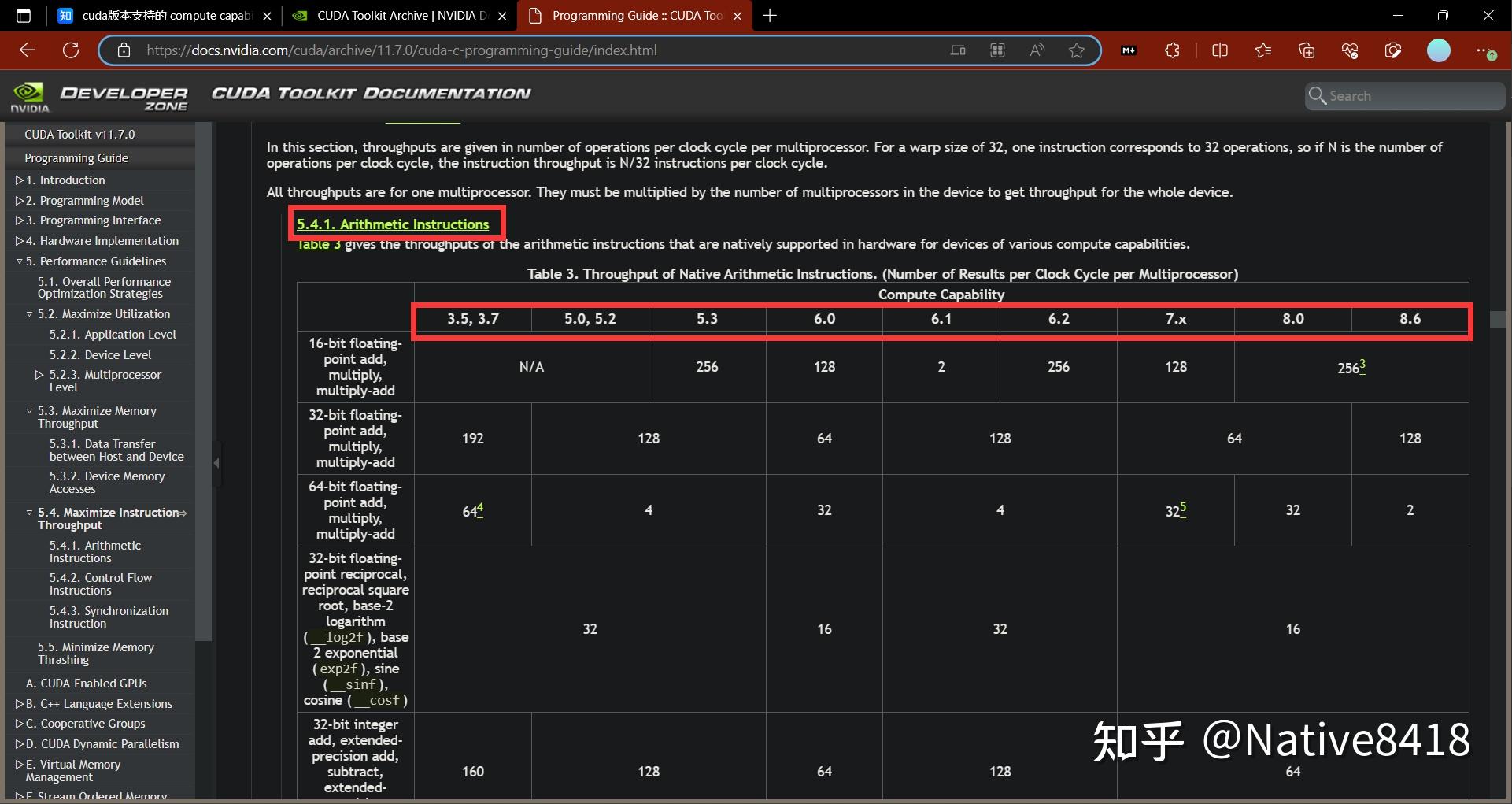Open Browser essentials health icon
This screenshot has width=1512, height=804.
(x=1351, y=50)
